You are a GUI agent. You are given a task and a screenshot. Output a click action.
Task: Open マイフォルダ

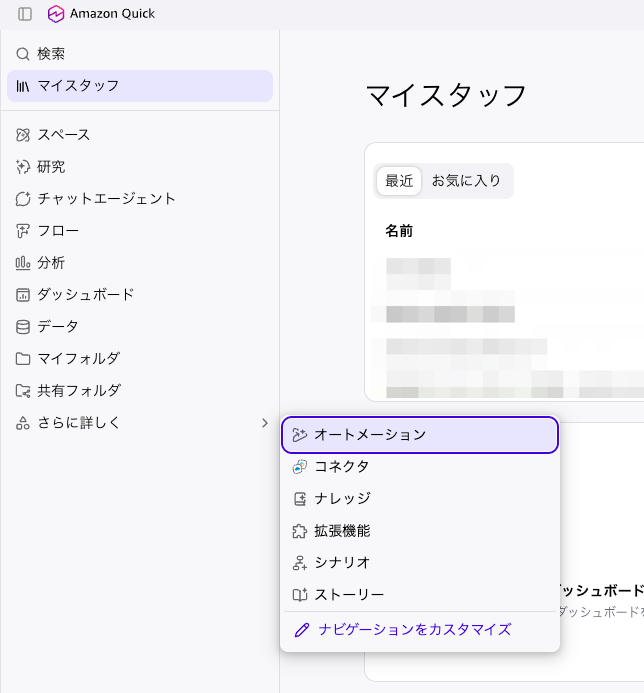tap(140, 359)
